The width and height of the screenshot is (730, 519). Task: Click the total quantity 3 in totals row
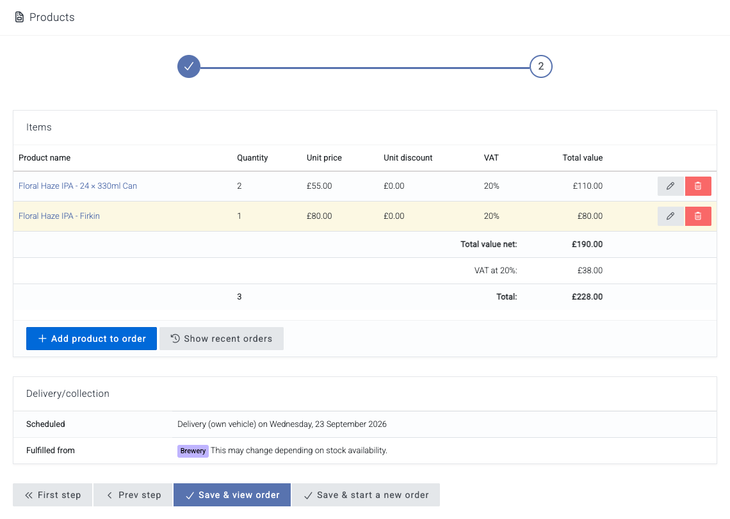(239, 297)
